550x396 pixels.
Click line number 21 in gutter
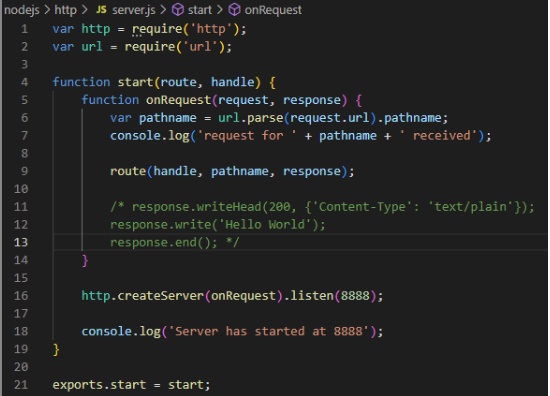(21, 385)
